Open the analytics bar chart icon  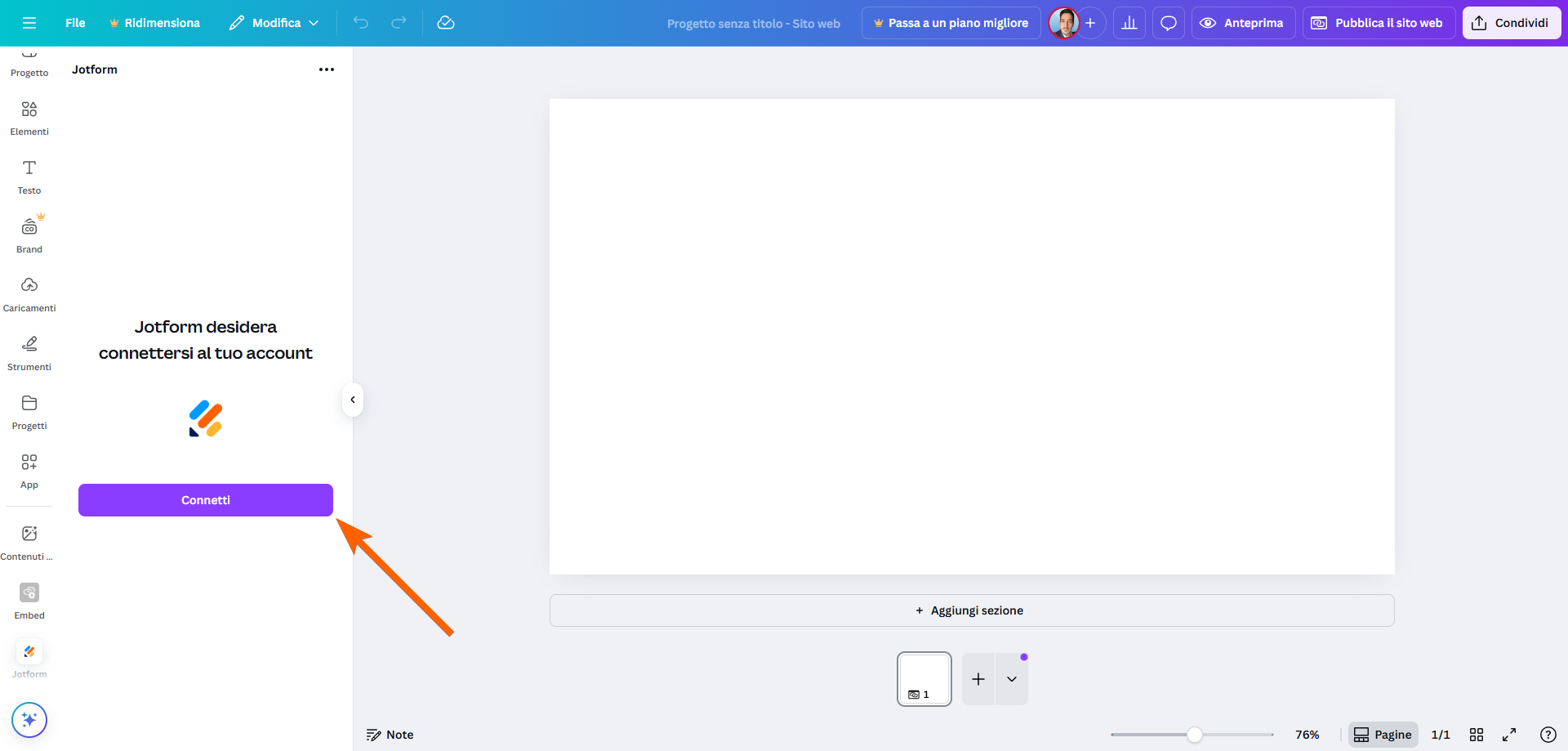pos(1129,23)
